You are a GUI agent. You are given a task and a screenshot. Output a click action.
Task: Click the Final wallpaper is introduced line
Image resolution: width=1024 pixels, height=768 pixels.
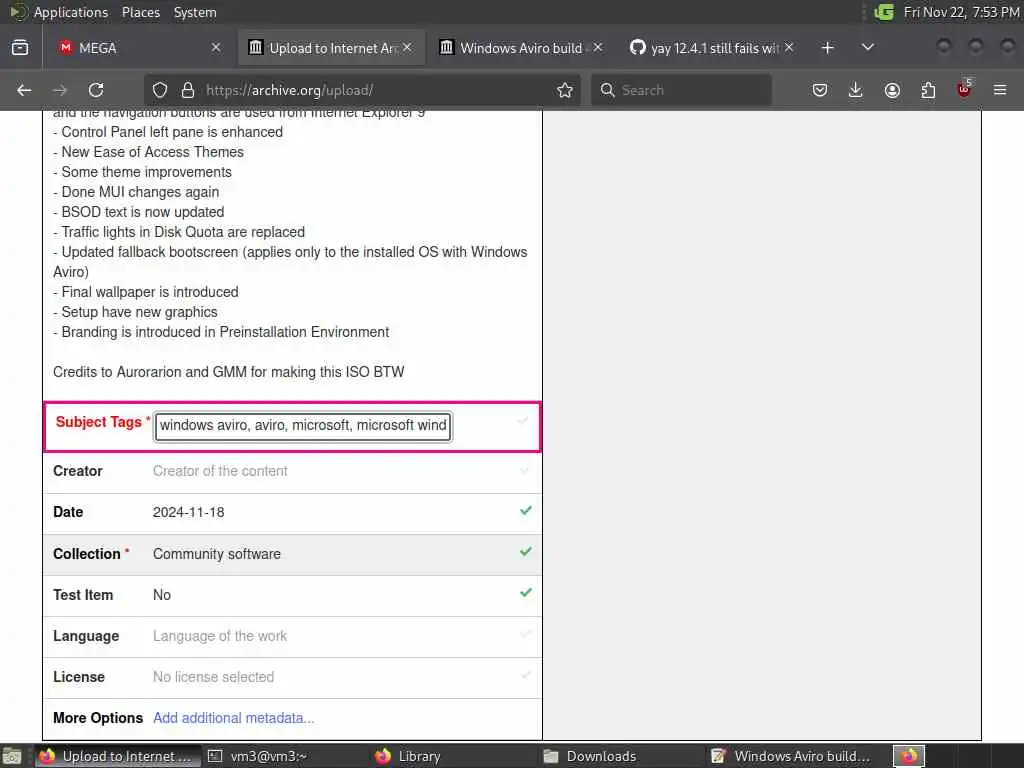point(146,292)
